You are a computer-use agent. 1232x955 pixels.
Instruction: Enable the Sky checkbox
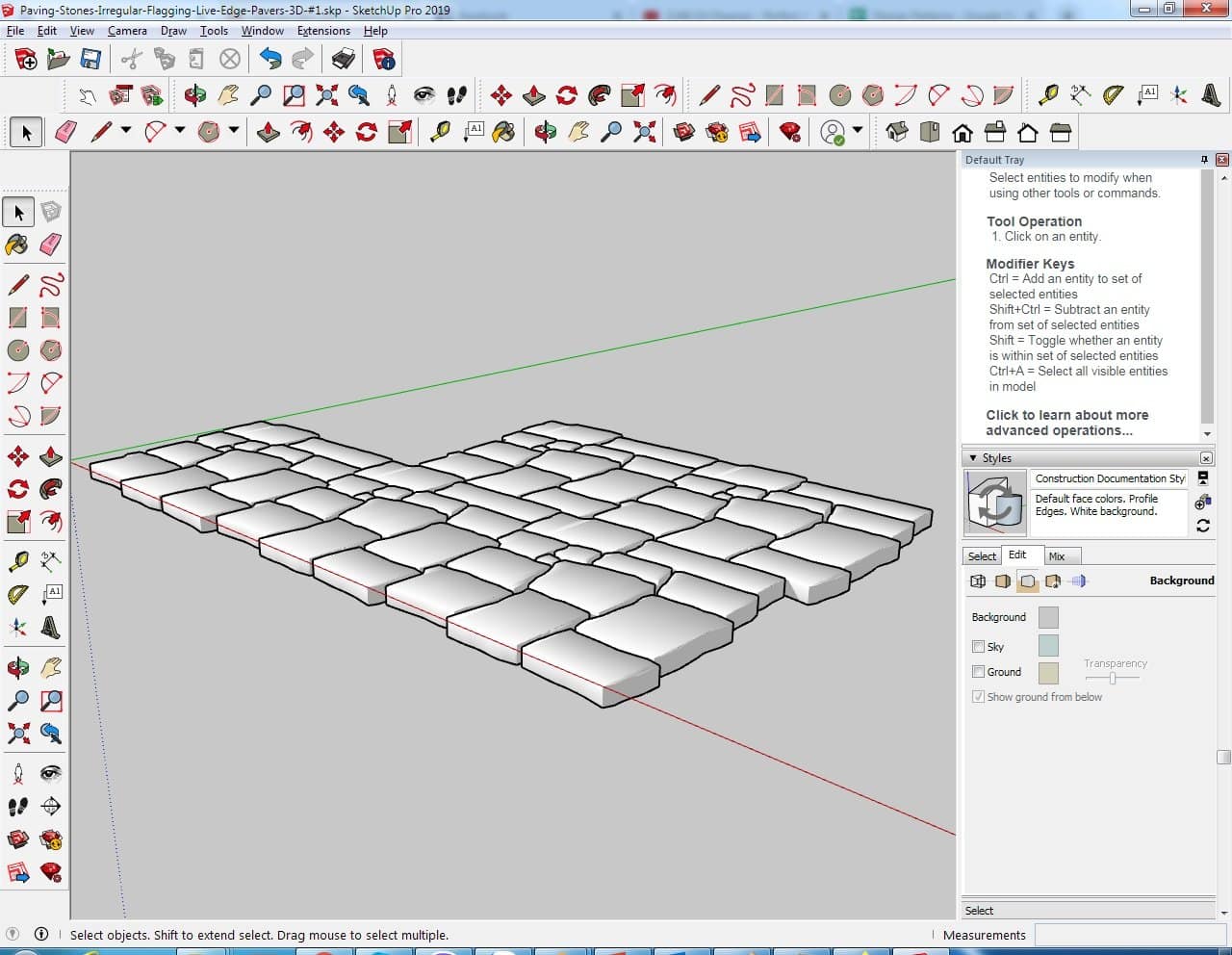pyautogui.click(x=979, y=647)
